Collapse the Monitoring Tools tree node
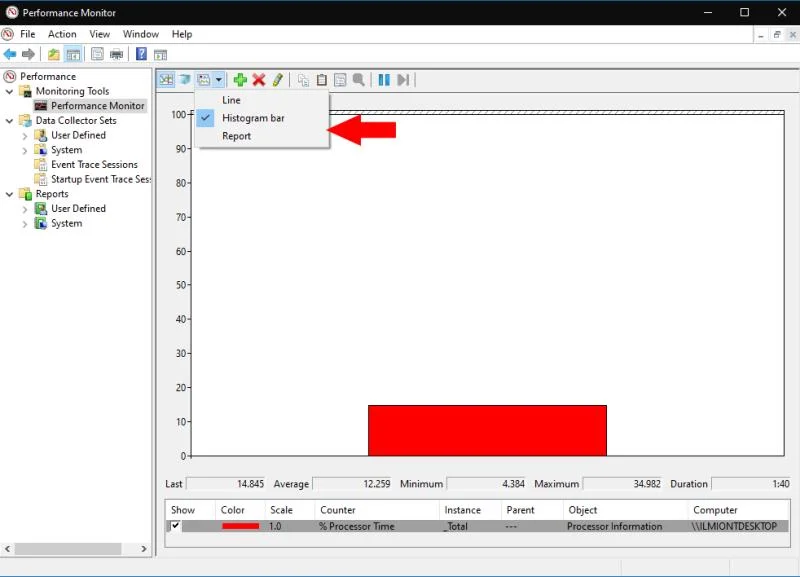The height and width of the screenshot is (577, 800). (x=9, y=91)
